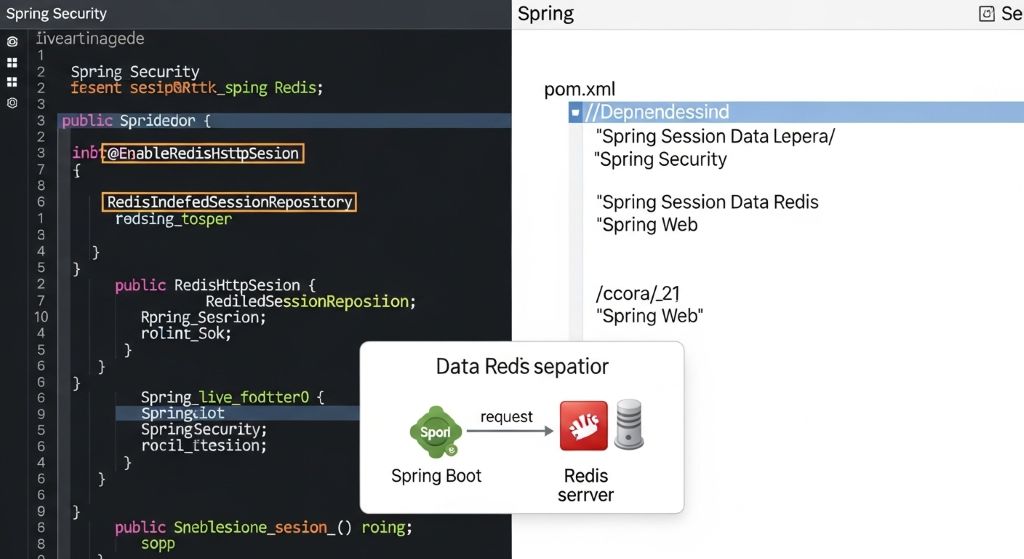Collapse the //Depnendessind tree node

(x=575, y=112)
